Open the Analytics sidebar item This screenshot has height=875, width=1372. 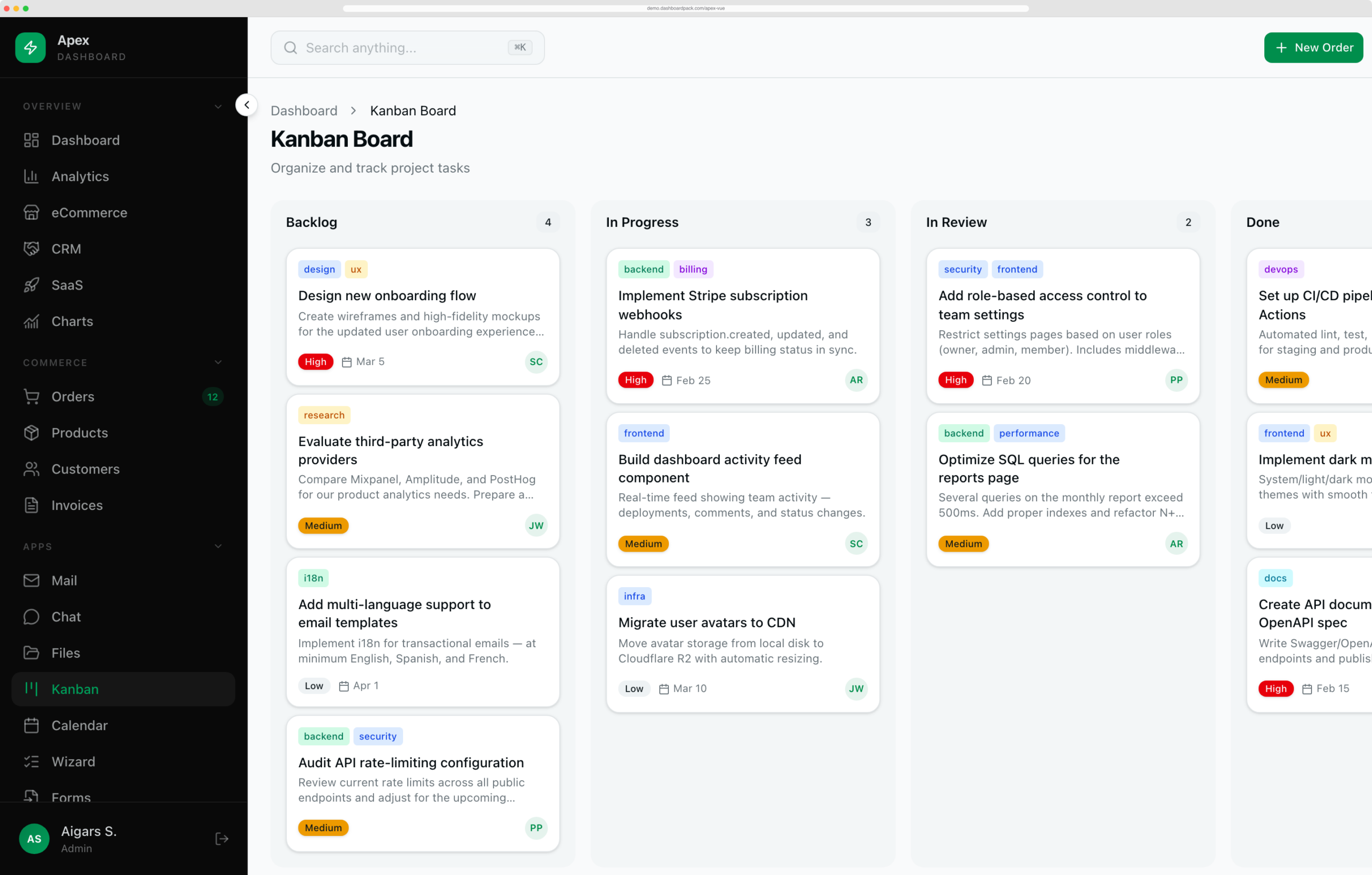pos(123,177)
